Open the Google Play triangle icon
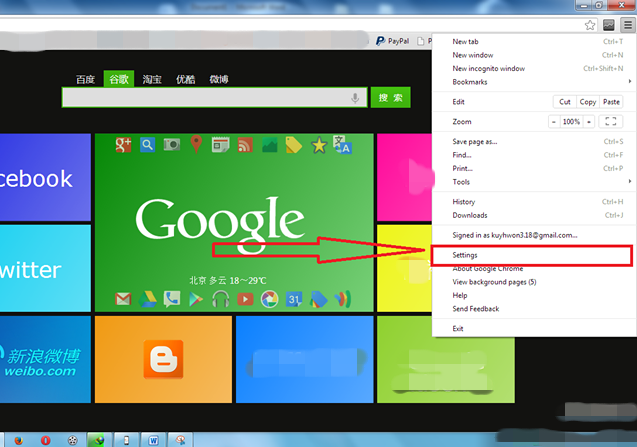Image resolution: width=637 pixels, height=447 pixels. [196, 299]
